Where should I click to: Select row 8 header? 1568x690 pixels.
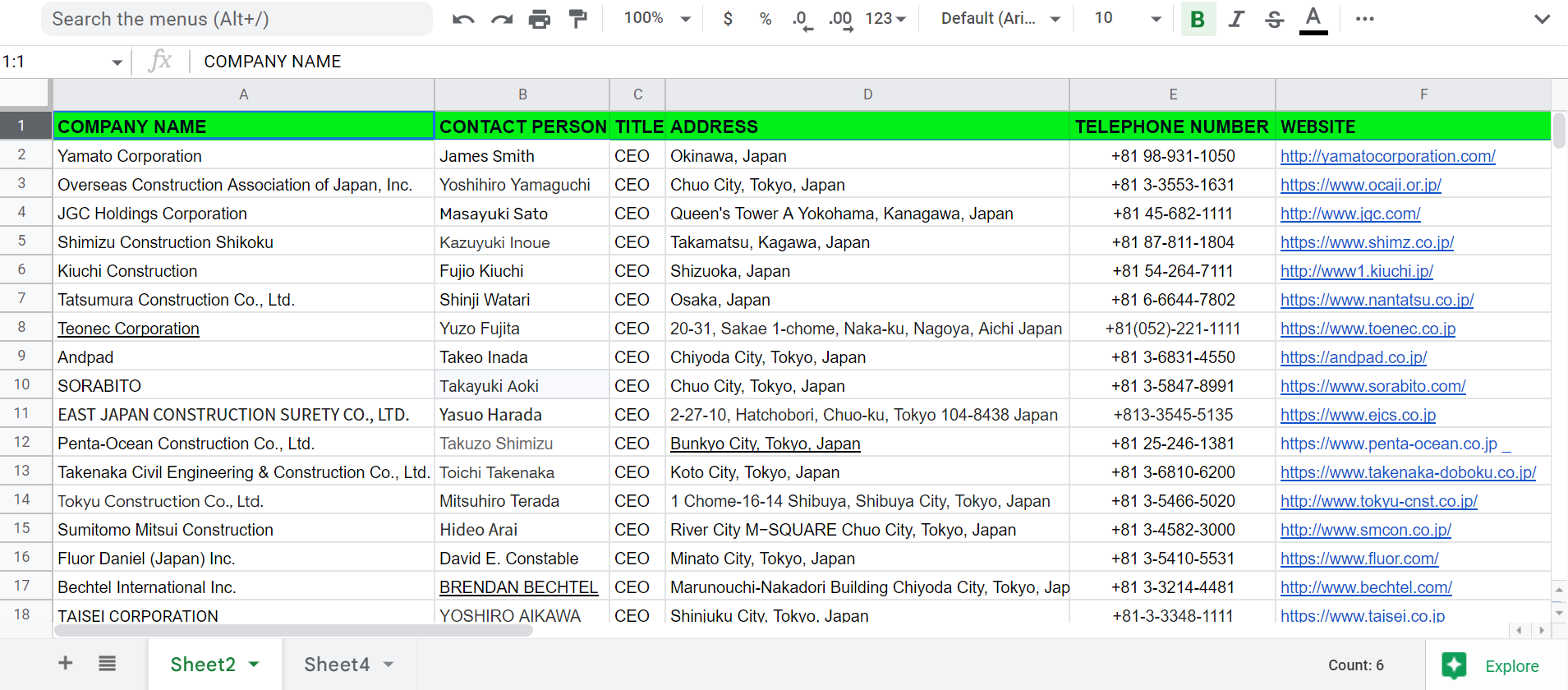22,327
